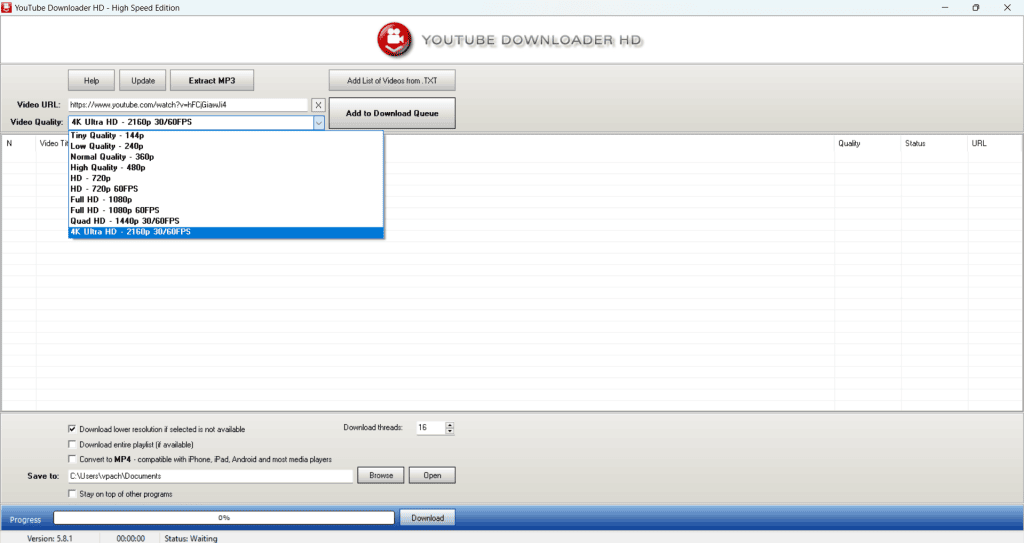The height and width of the screenshot is (543, 1024).
Task: Select Full HD - 1080p 60FPS option
Action: pos(226,210)
